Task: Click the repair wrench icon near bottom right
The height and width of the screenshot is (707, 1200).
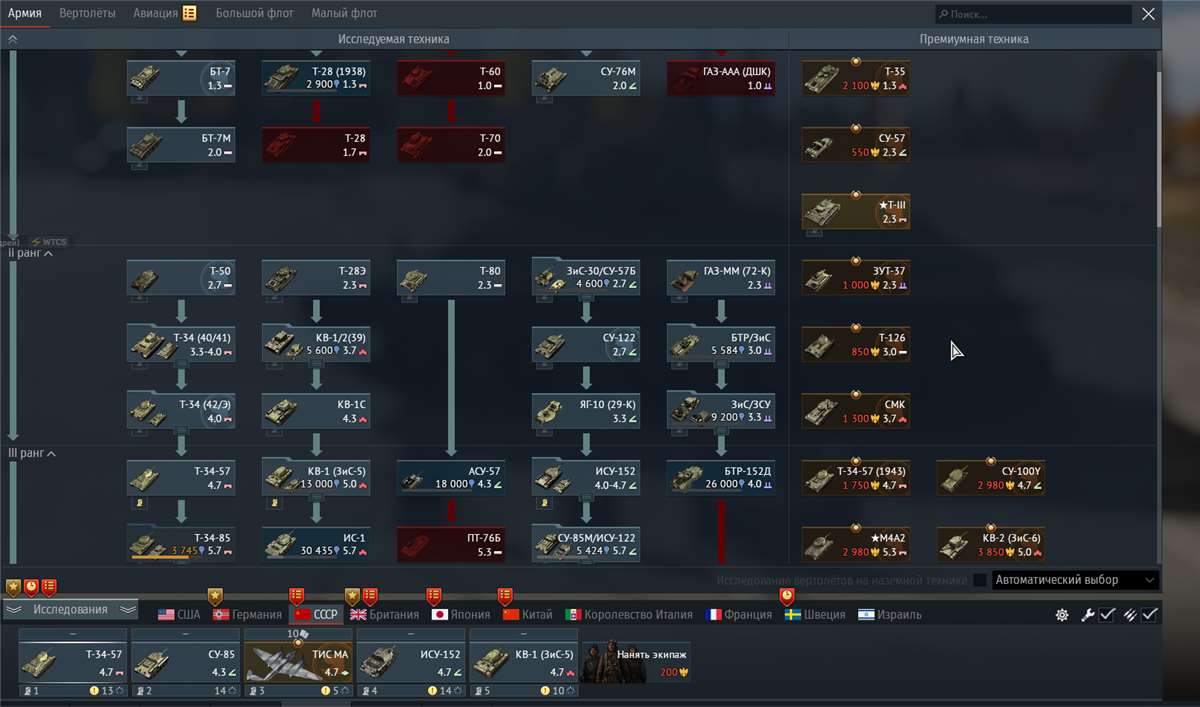Action: (x=1088, y=614)
